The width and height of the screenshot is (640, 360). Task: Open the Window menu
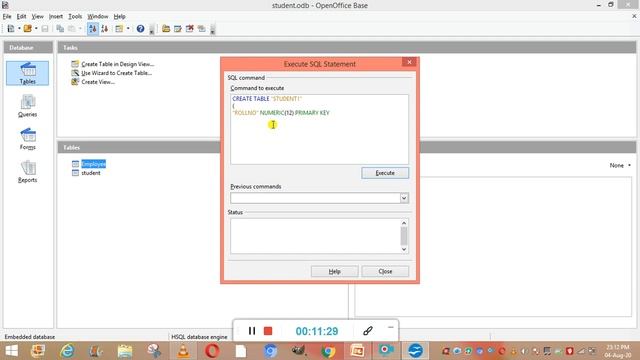point(98,16)
